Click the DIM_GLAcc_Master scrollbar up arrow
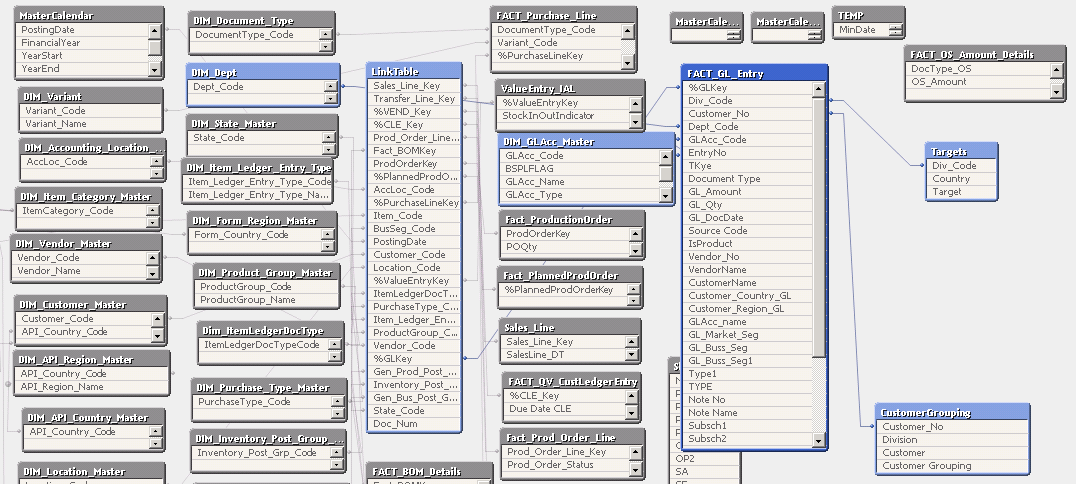 (x=666, y=157)
